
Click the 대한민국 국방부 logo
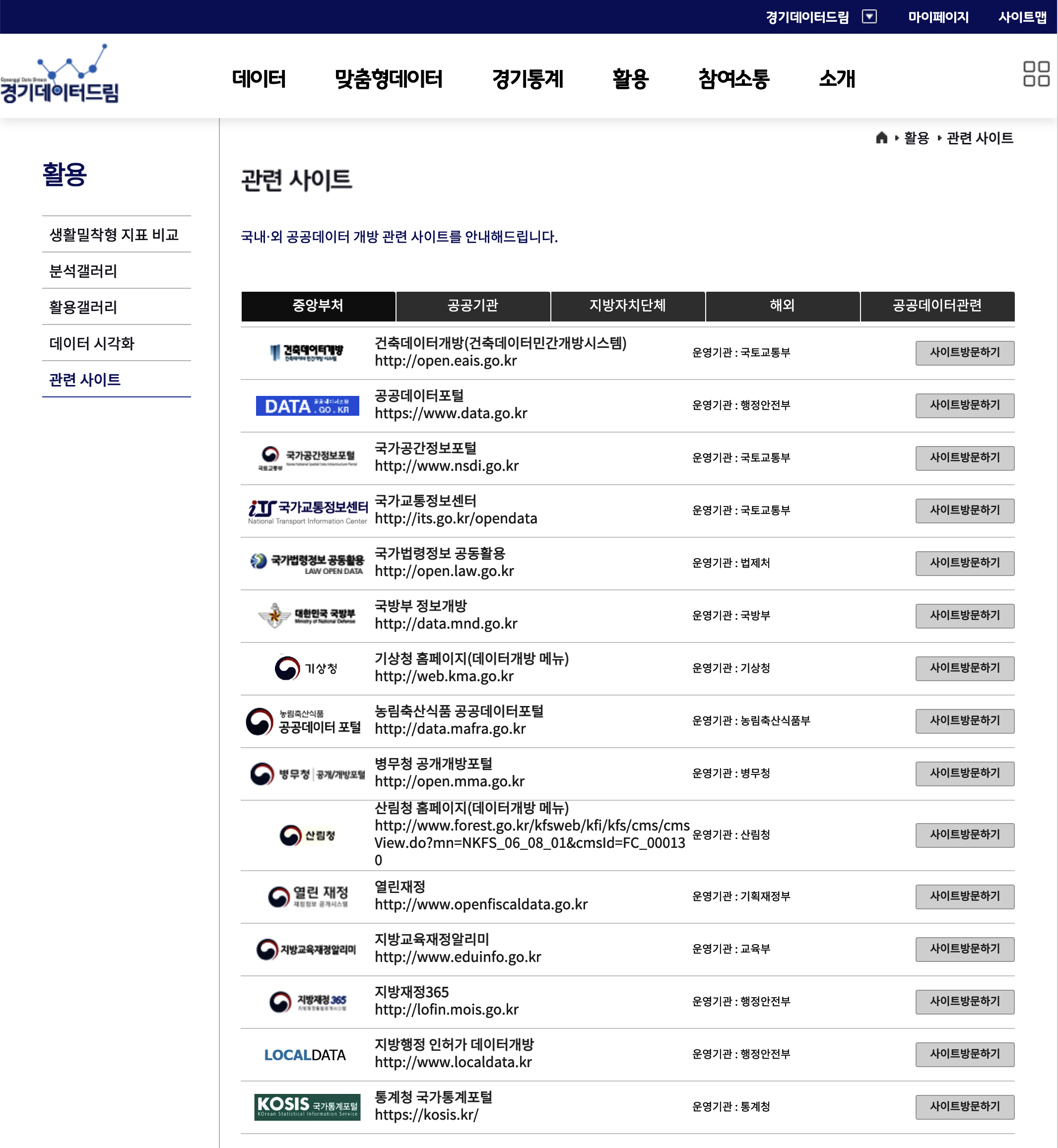308,616
